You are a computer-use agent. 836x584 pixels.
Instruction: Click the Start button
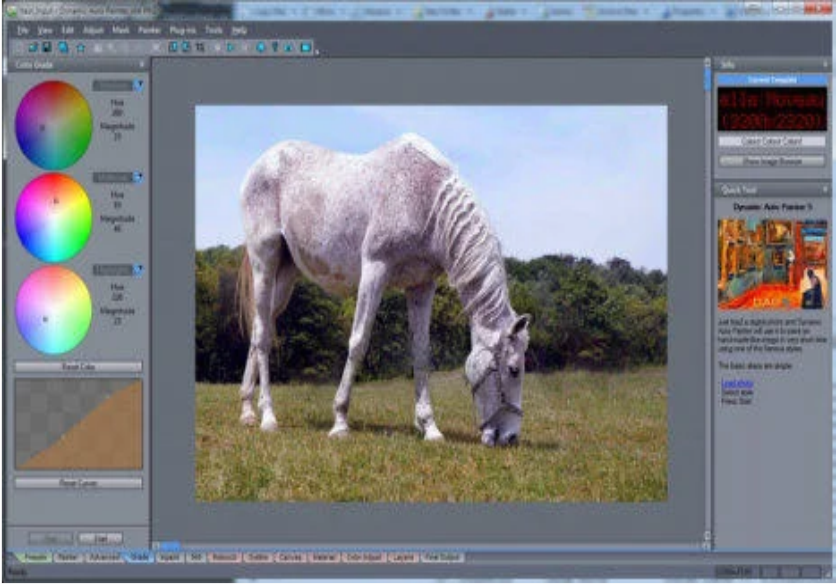tap(101, 539)
